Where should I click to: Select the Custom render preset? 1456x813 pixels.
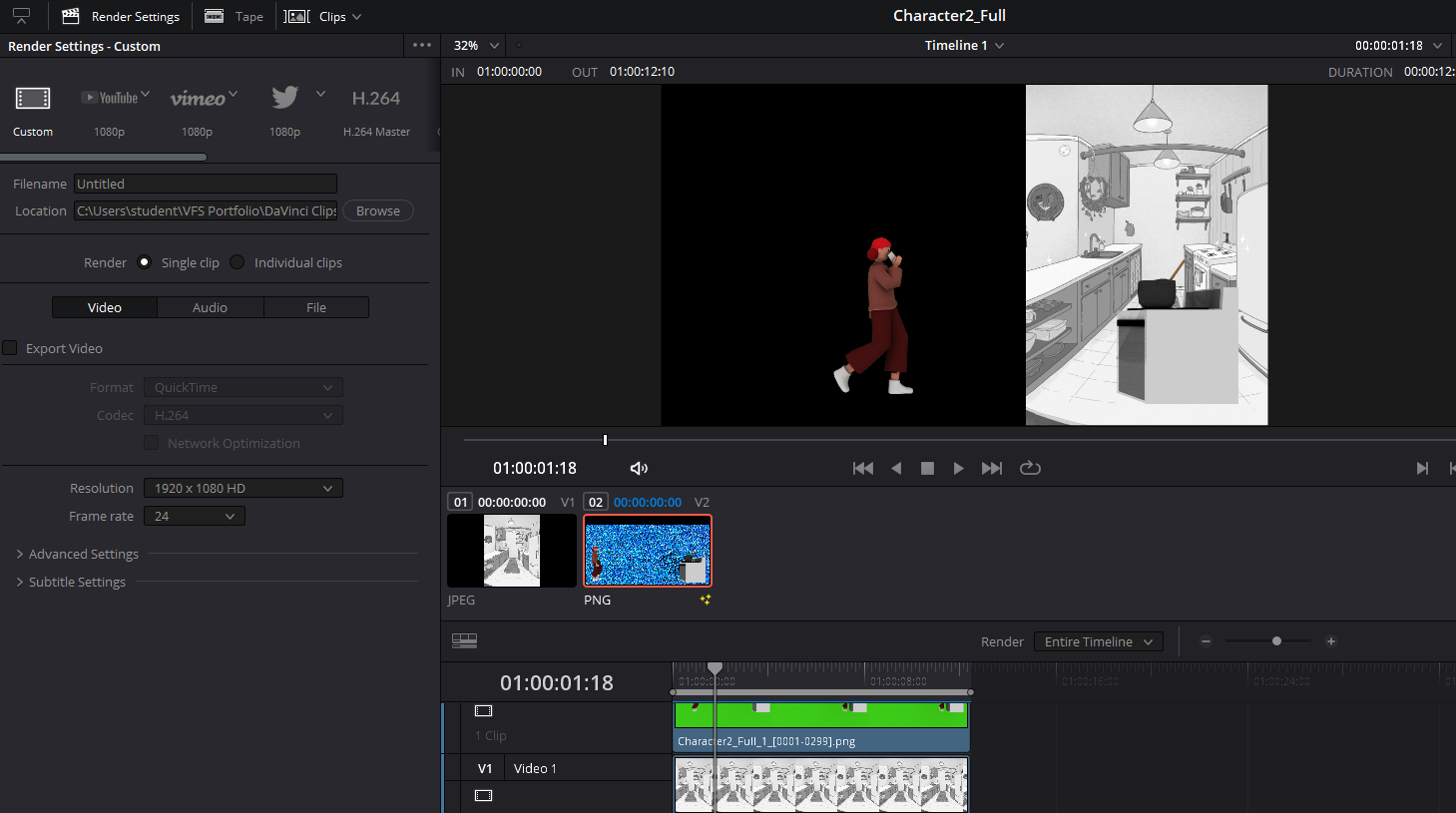click(33, 110)
